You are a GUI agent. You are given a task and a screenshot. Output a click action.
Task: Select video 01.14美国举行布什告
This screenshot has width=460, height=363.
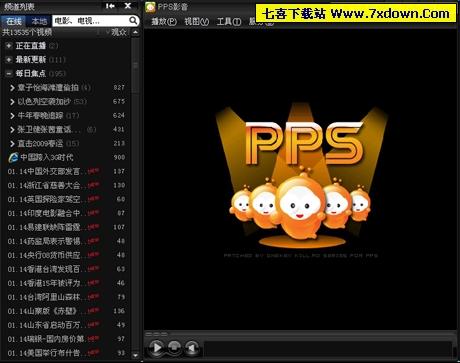pos(66,353)
